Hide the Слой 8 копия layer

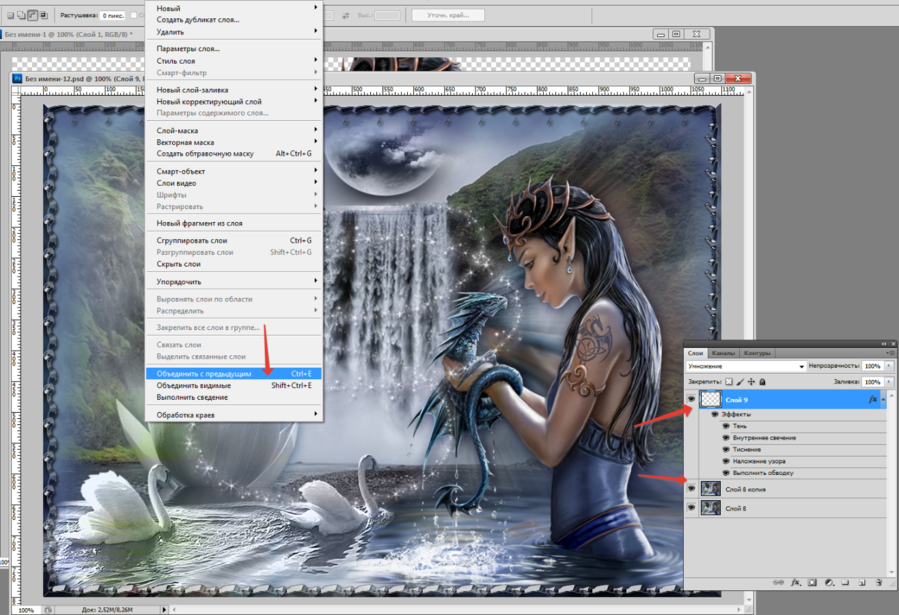[x=691, y=489]
